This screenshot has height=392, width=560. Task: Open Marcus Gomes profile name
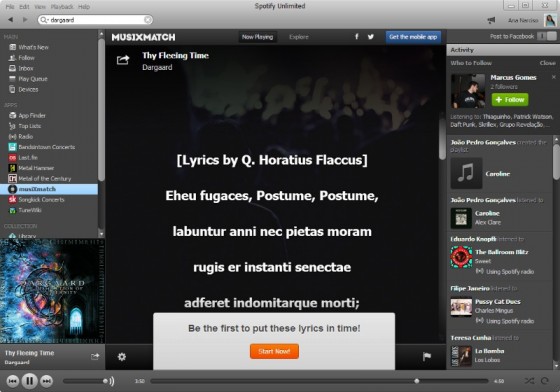click(x=513, y=77)
